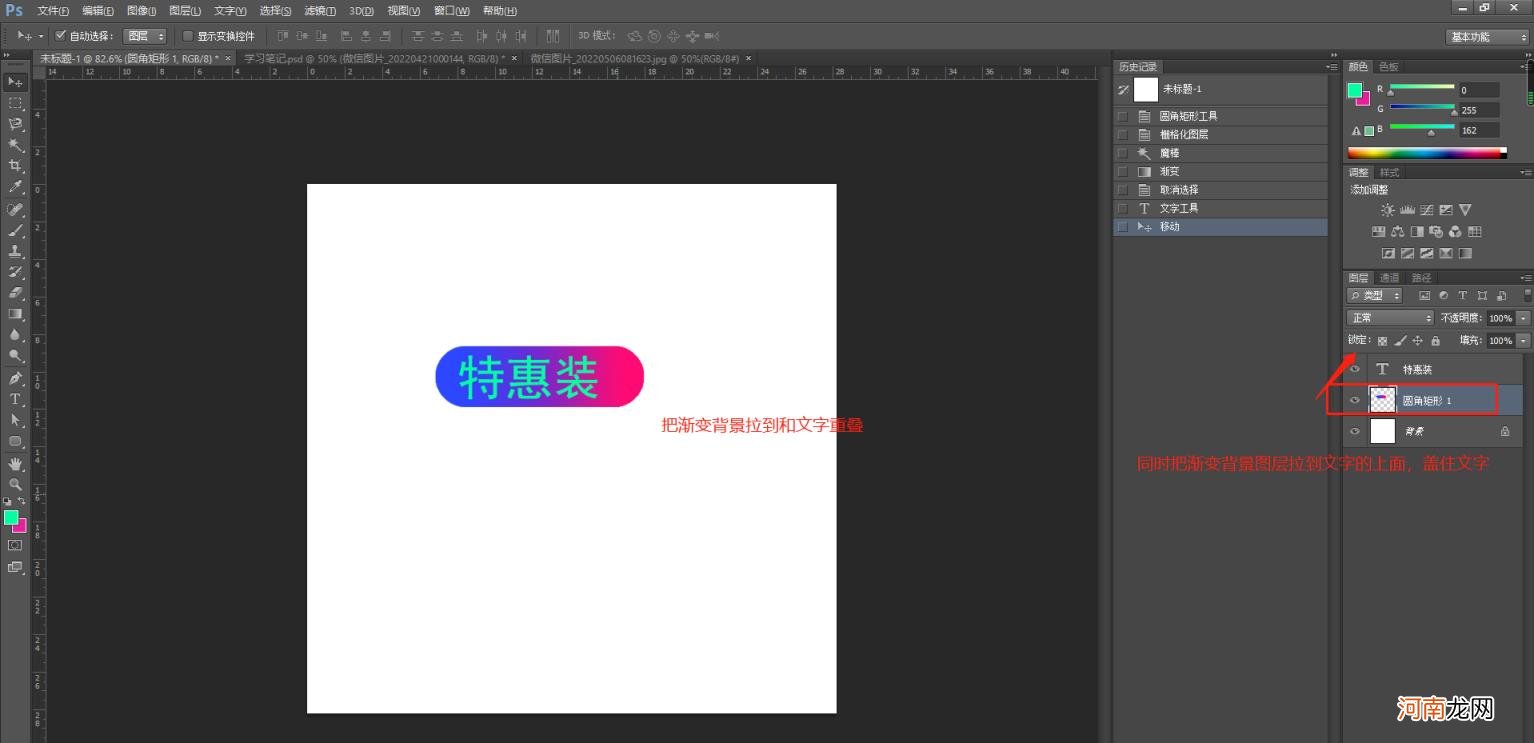Add a Levels adjustment
Viewport: 1534px width, 743px height.
1407,210
